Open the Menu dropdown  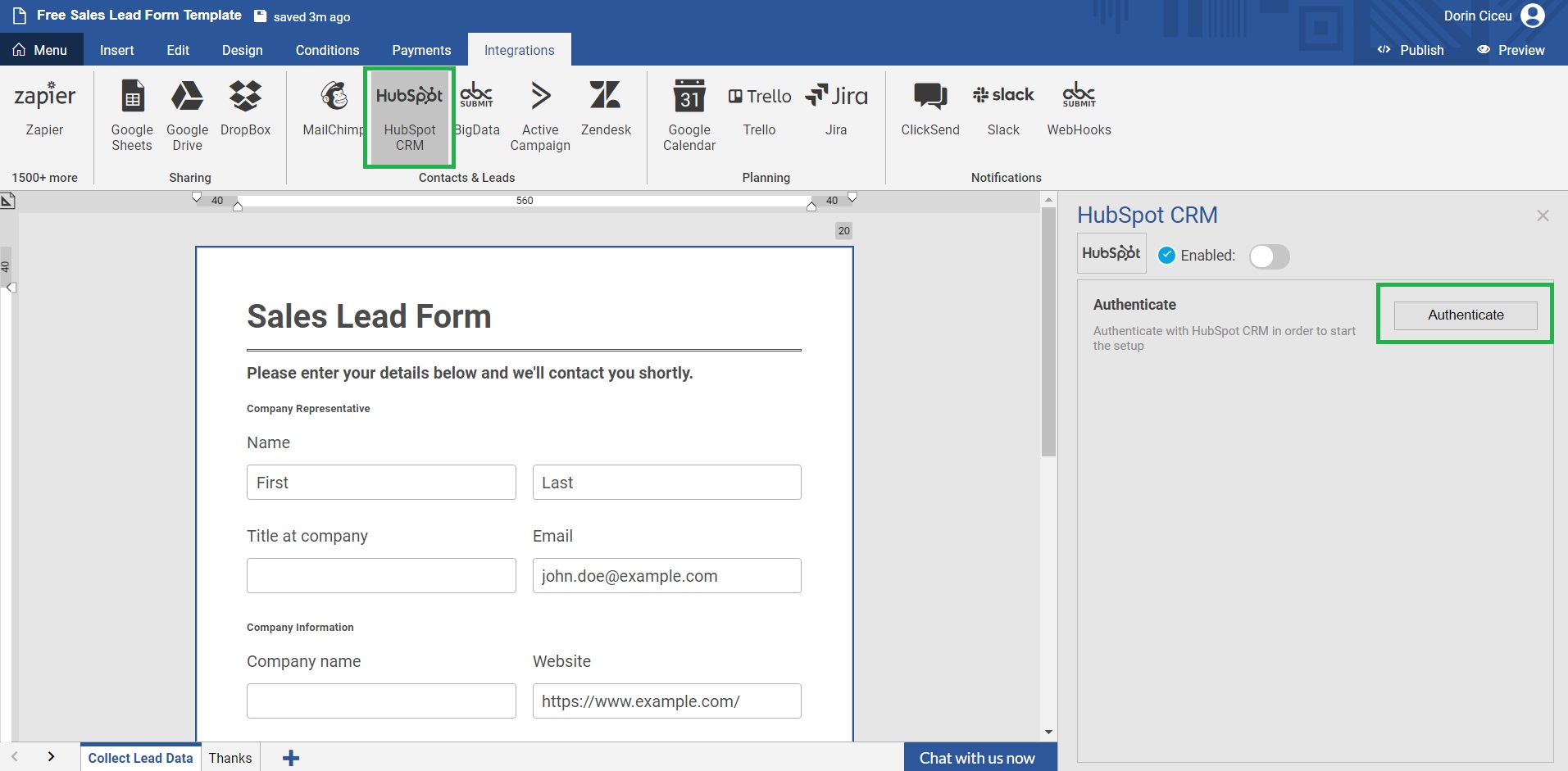pos(41,50)
